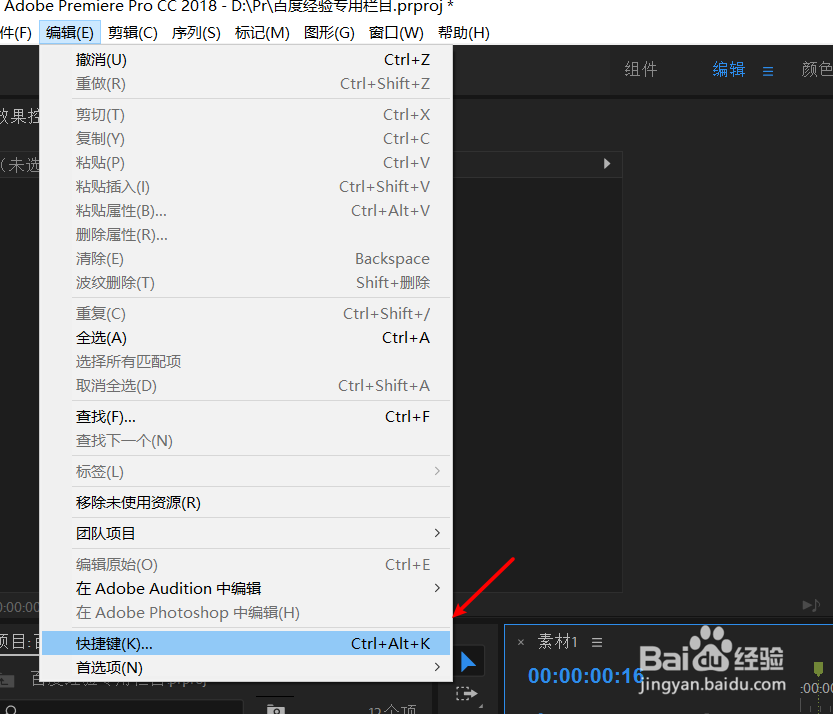Choose 选择所有匹配项 menu entry
The width and height of the screenshot is (833, 714).
pos(245,361)
